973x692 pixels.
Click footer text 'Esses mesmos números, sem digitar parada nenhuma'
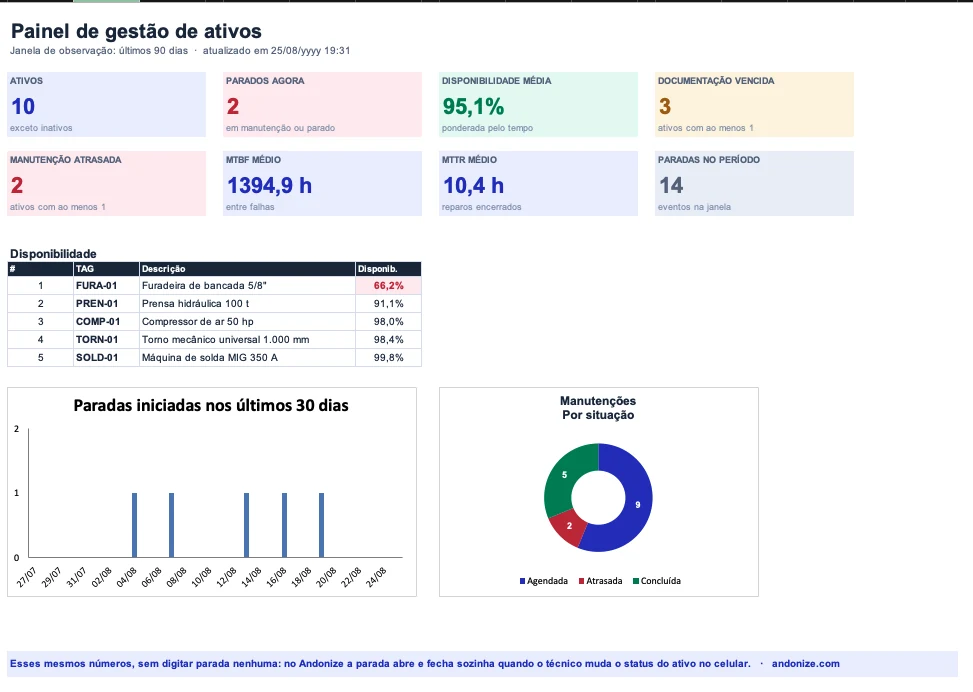(x=144, y=663)
